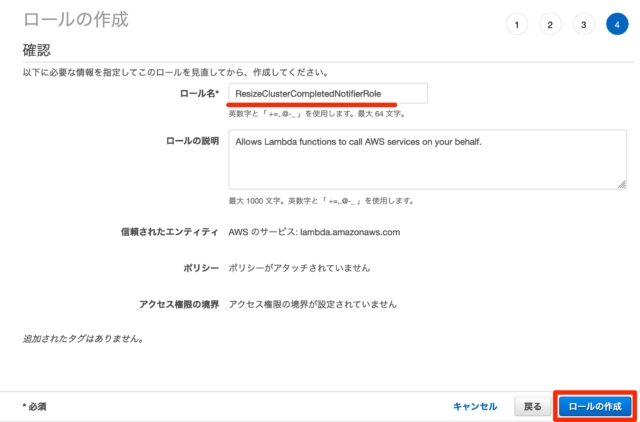Grab the description textarea resize handle
Image resolution: width=640 pixels, height=422 pixels.
coord(622,184)
